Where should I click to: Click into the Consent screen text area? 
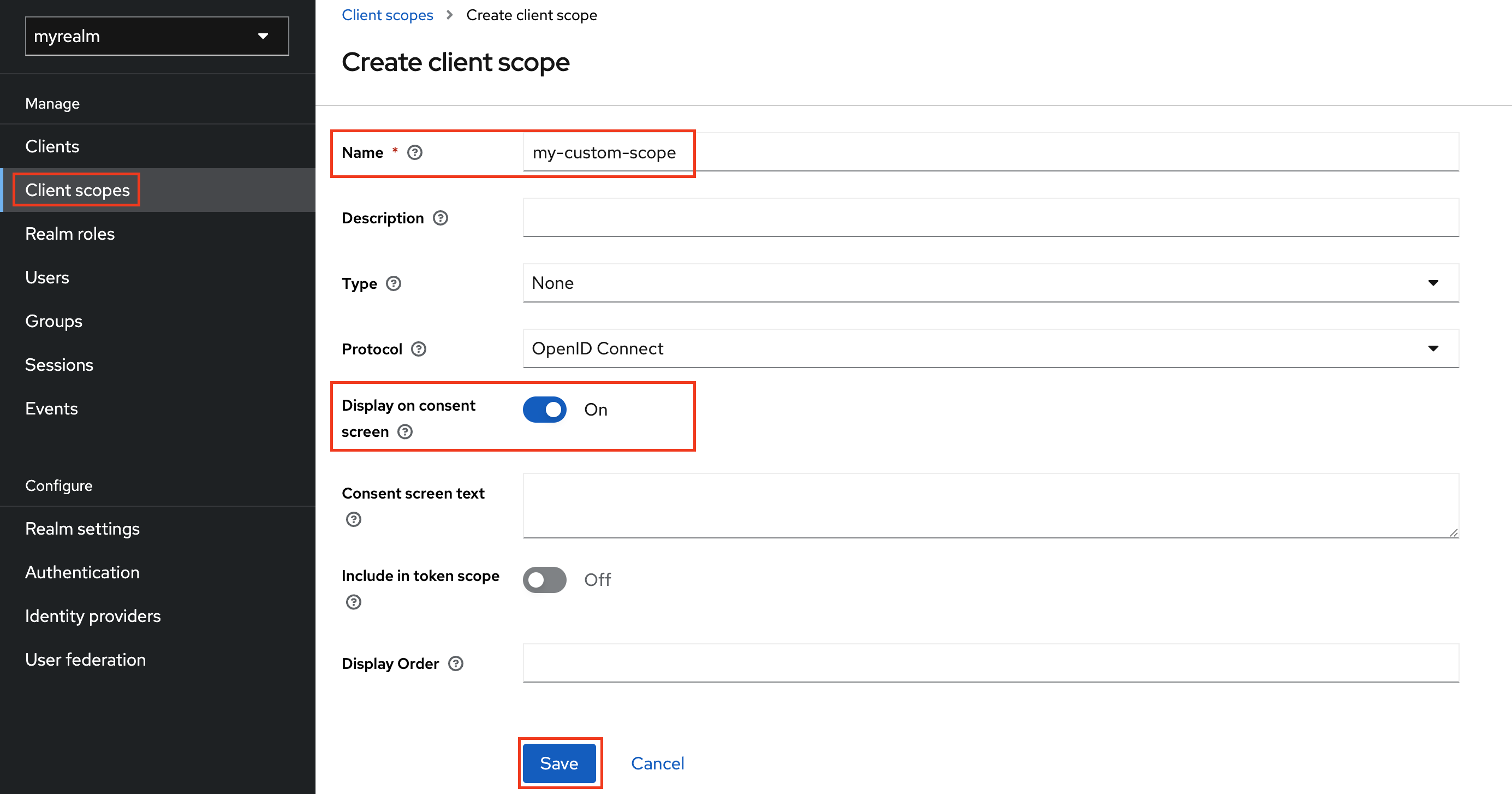[x=990, y=506]
